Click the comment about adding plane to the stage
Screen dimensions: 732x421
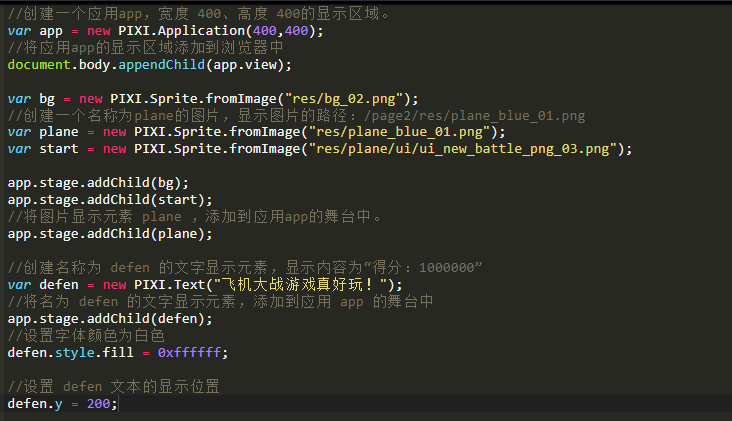195,217
